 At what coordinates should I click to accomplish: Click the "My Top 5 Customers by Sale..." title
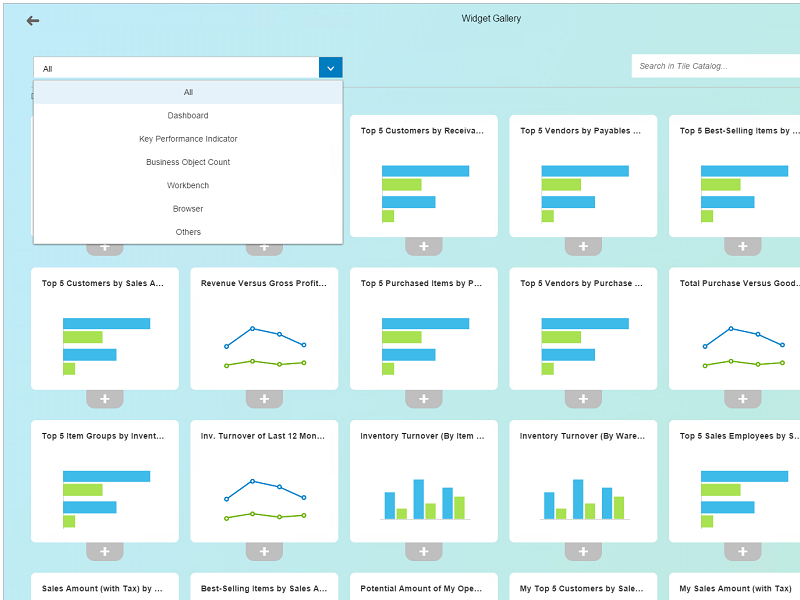[x=582, y=588]
